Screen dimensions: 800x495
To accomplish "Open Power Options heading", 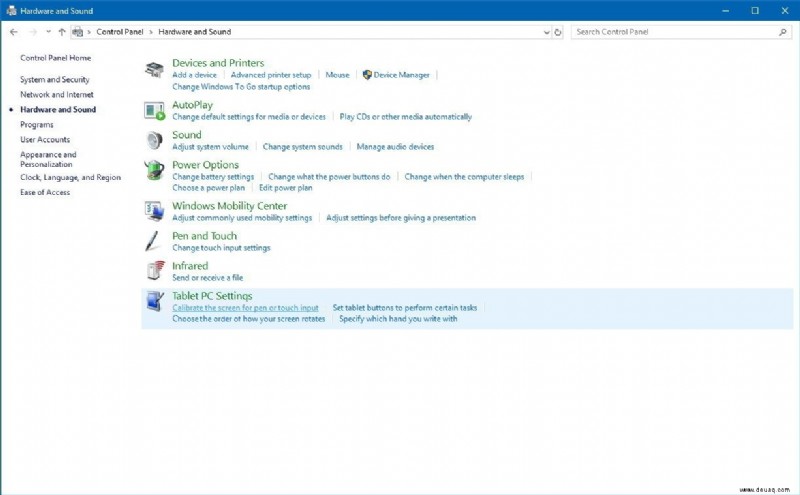I will [x=205, y=165].
